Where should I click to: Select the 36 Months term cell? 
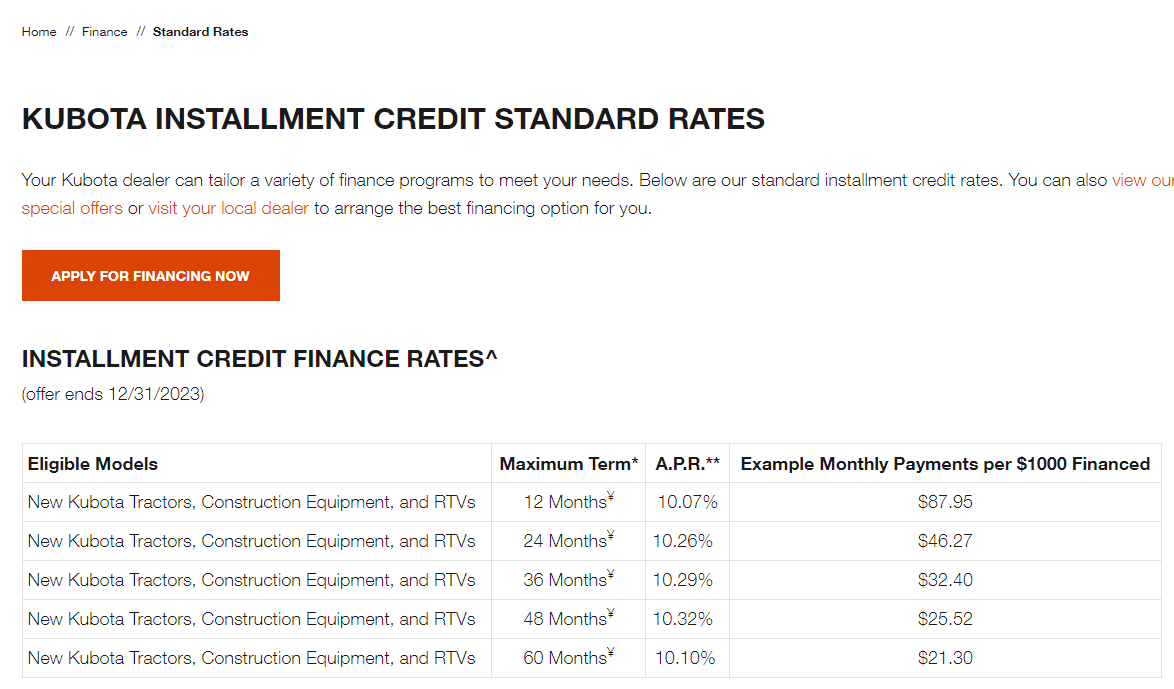point(568,580)
